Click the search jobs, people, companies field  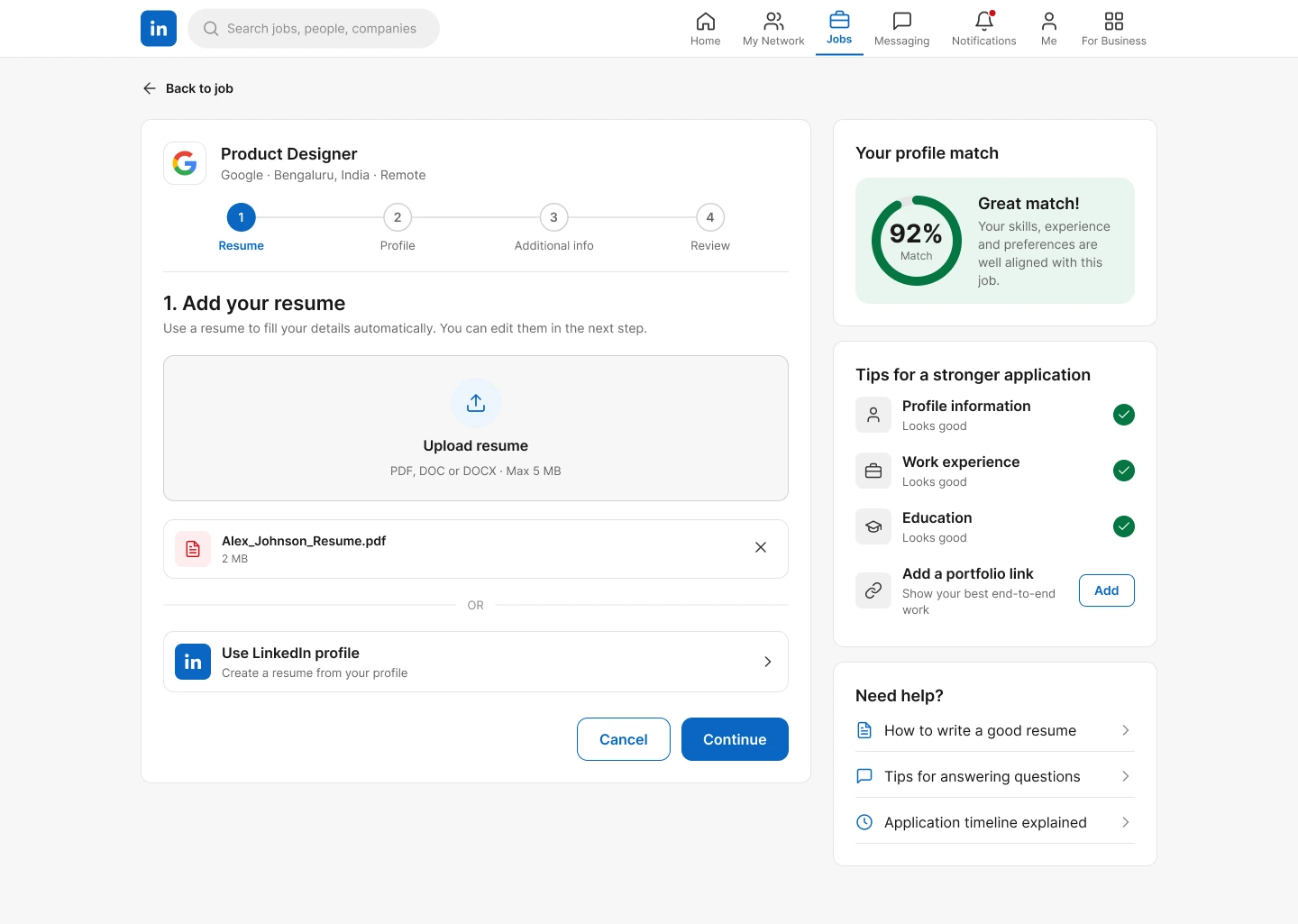coord(314,29)
